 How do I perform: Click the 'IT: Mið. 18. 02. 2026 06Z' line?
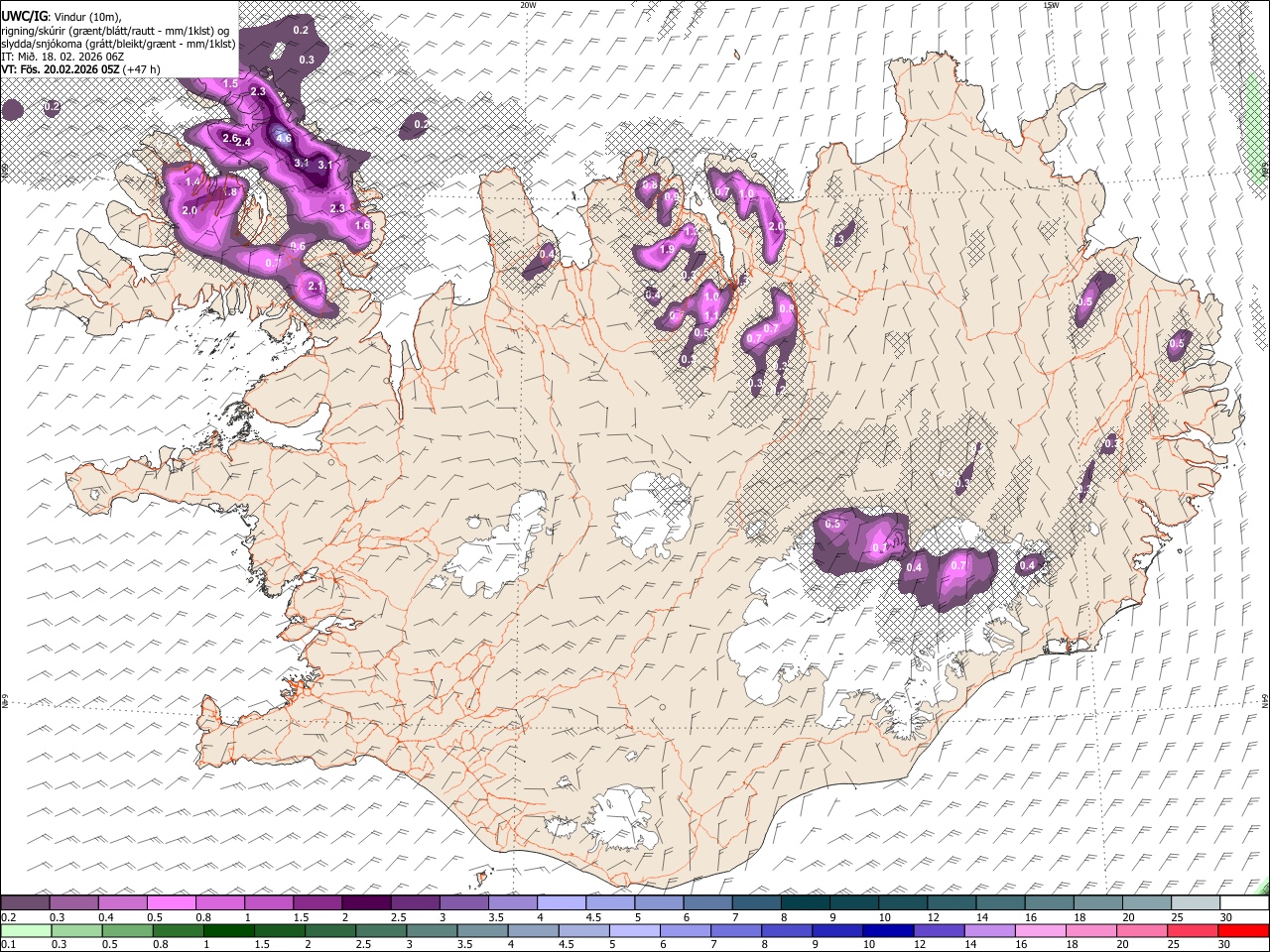[x=63, y=57]
